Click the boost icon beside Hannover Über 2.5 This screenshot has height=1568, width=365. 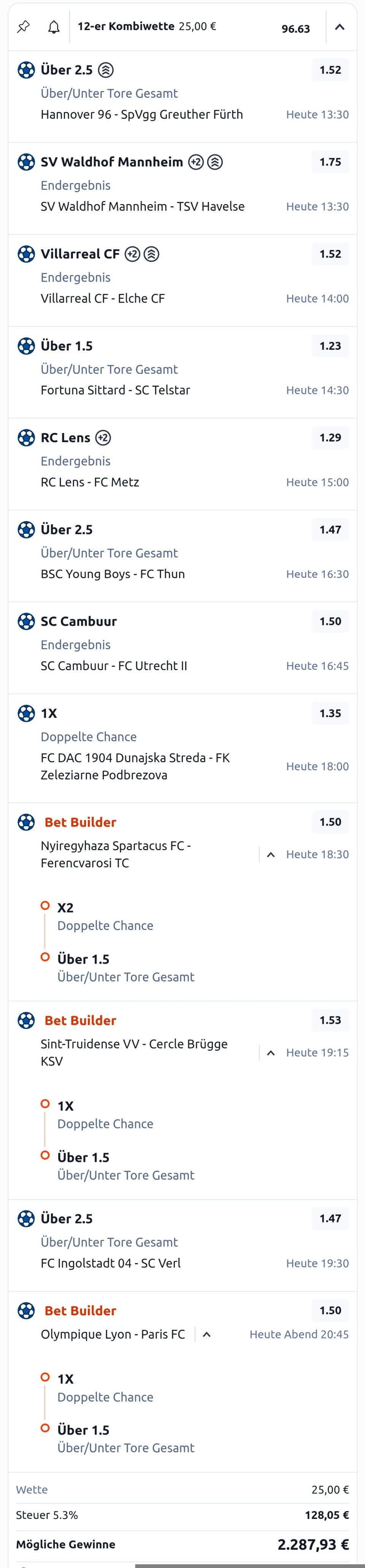[106, 70]
